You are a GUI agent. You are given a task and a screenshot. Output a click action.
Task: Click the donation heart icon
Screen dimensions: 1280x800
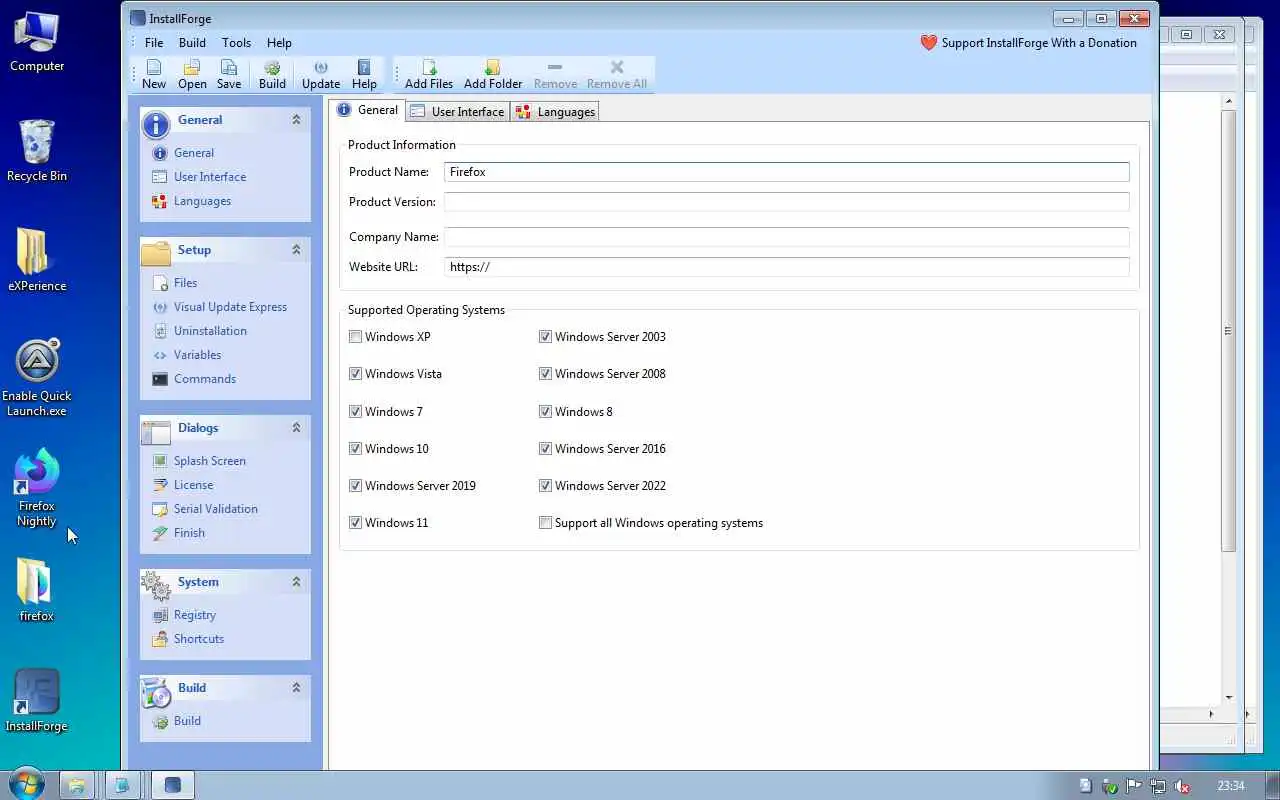tap(929, 43)
